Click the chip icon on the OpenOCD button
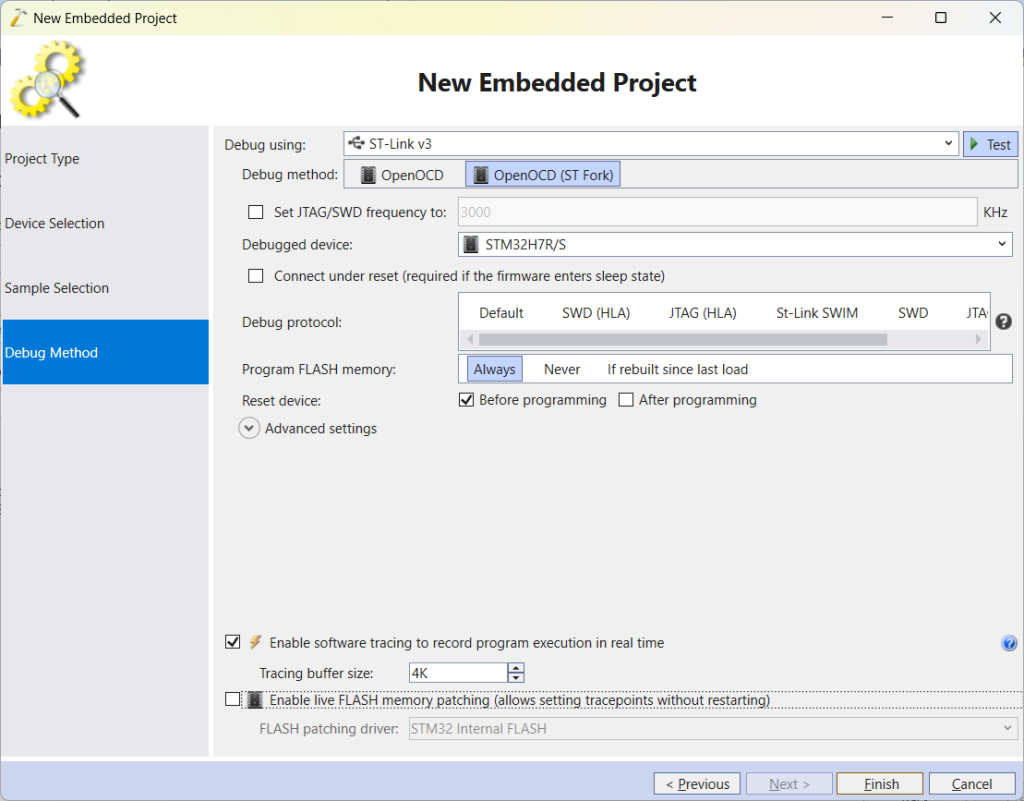 (367, 173)
